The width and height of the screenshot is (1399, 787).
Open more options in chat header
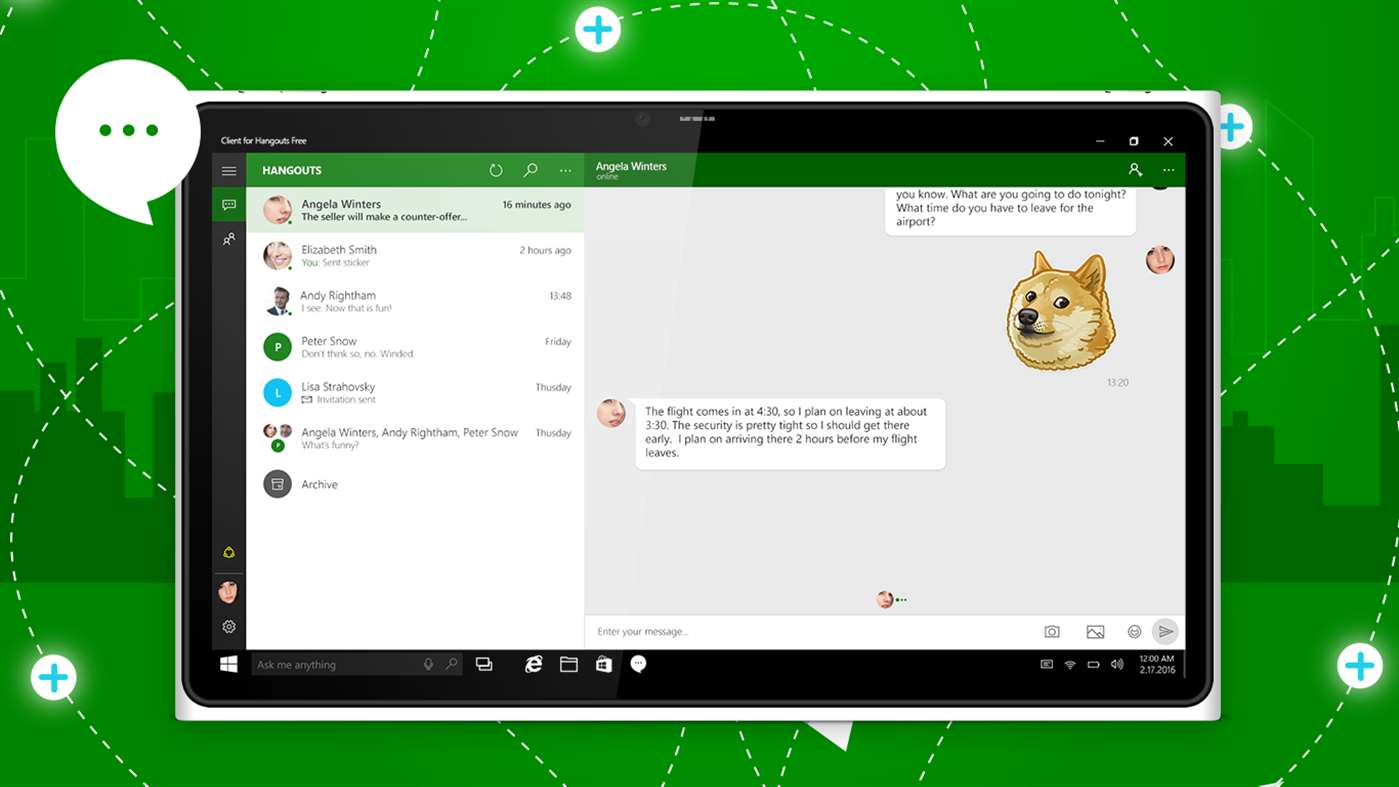(x=1168, y=171)
